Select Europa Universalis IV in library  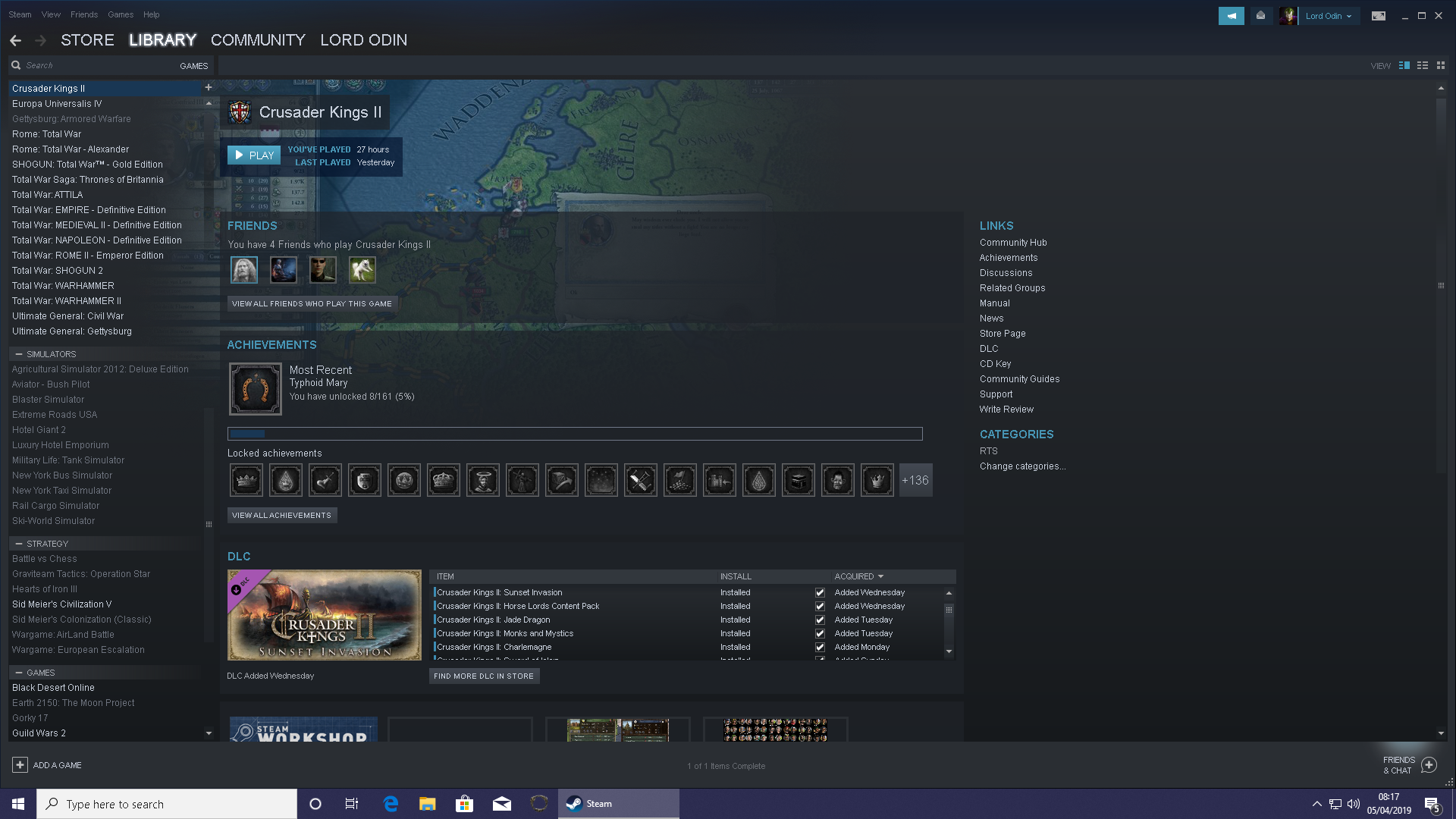[57, 104]
